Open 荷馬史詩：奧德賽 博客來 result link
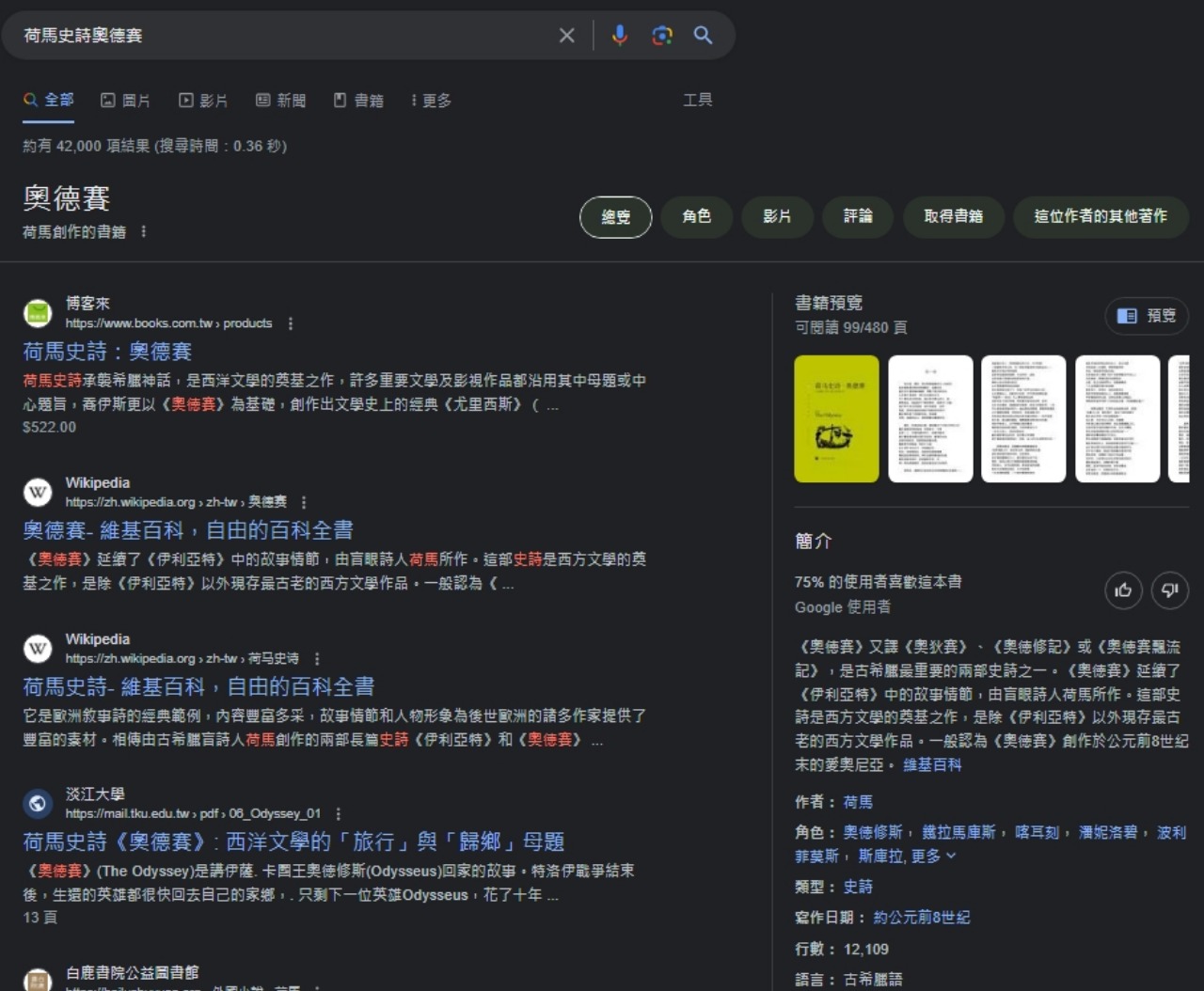 pyautogui.click(x=107, y=352)
